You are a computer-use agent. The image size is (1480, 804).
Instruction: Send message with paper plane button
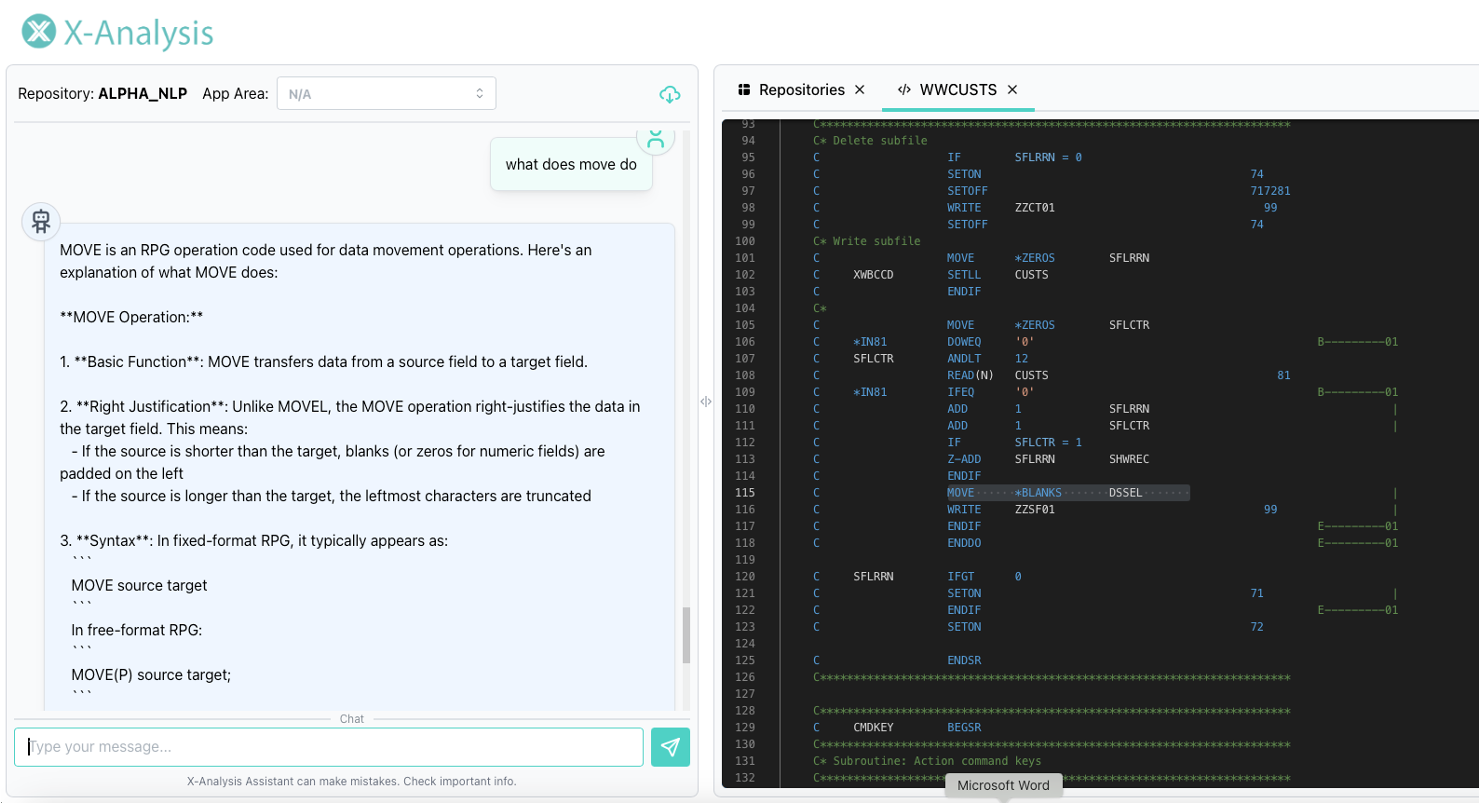pos(670,747)
